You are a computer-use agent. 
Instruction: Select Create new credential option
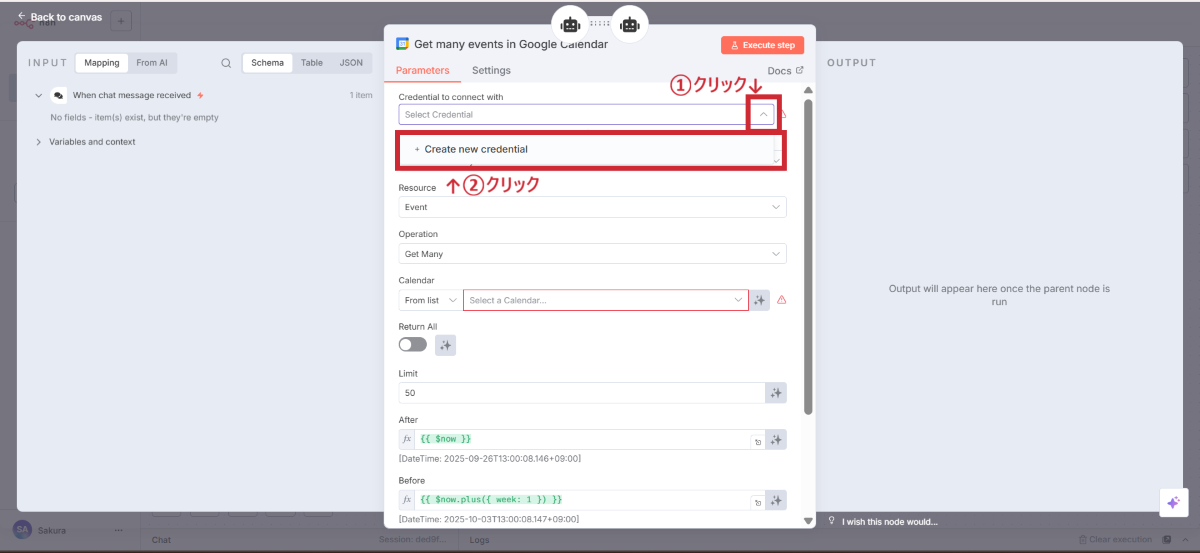point(476,149)
